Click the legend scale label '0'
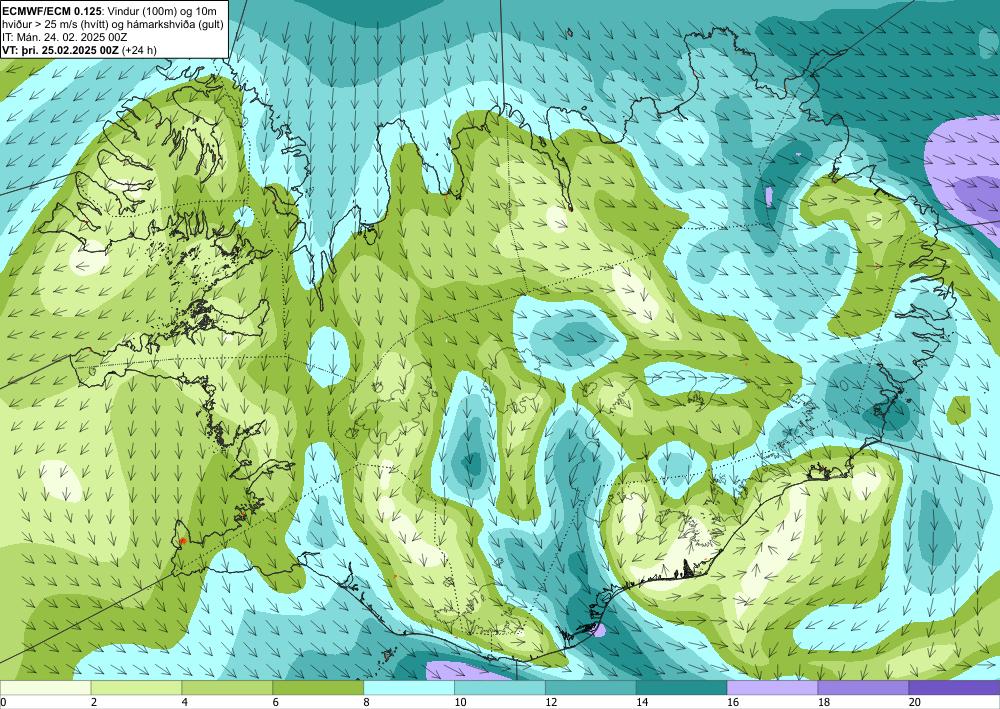This screenshot has width=1000, height=709. (3, 702)
